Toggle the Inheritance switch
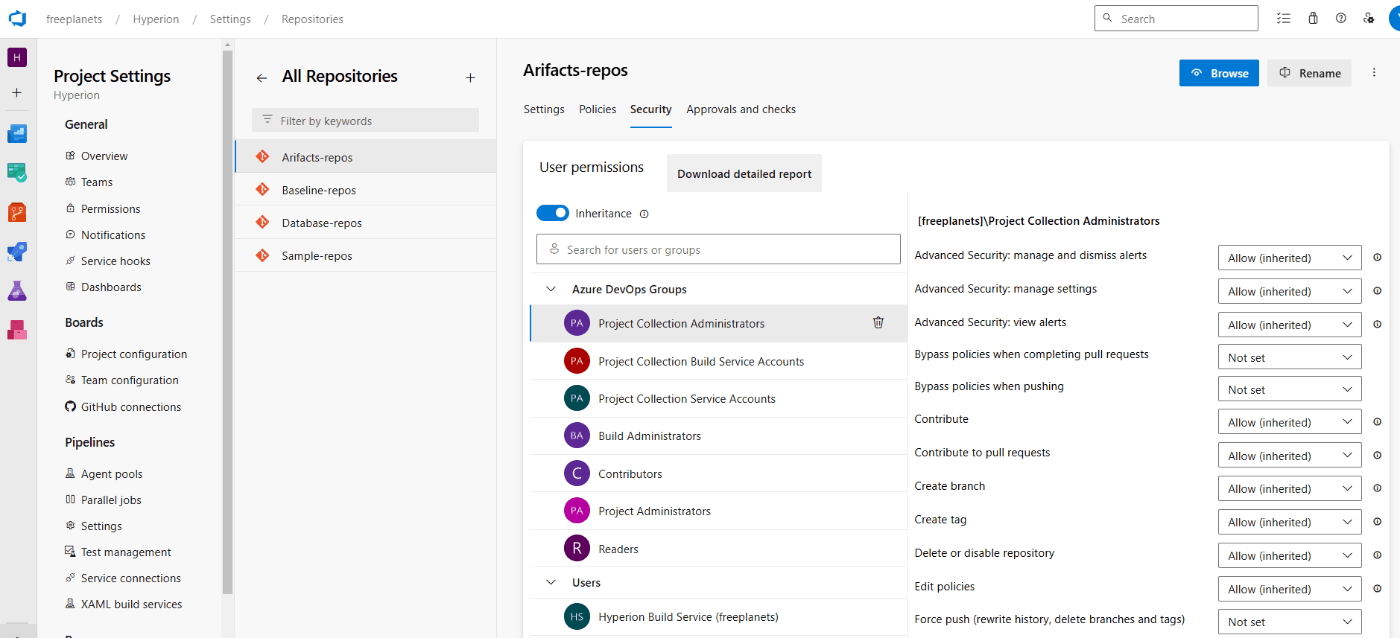Image resolution: width=1400 pixels, height=638 pixels. tap(552, 213)
